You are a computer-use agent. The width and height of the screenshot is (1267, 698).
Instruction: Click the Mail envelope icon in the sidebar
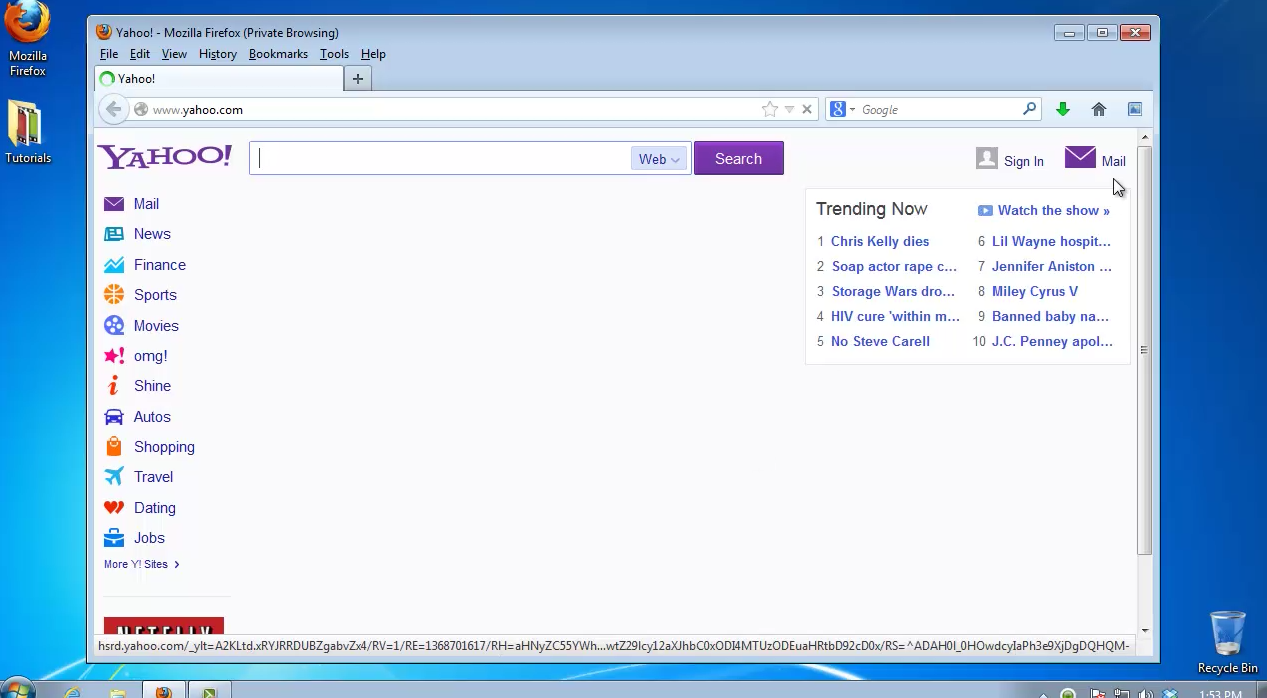pos(114,204)
